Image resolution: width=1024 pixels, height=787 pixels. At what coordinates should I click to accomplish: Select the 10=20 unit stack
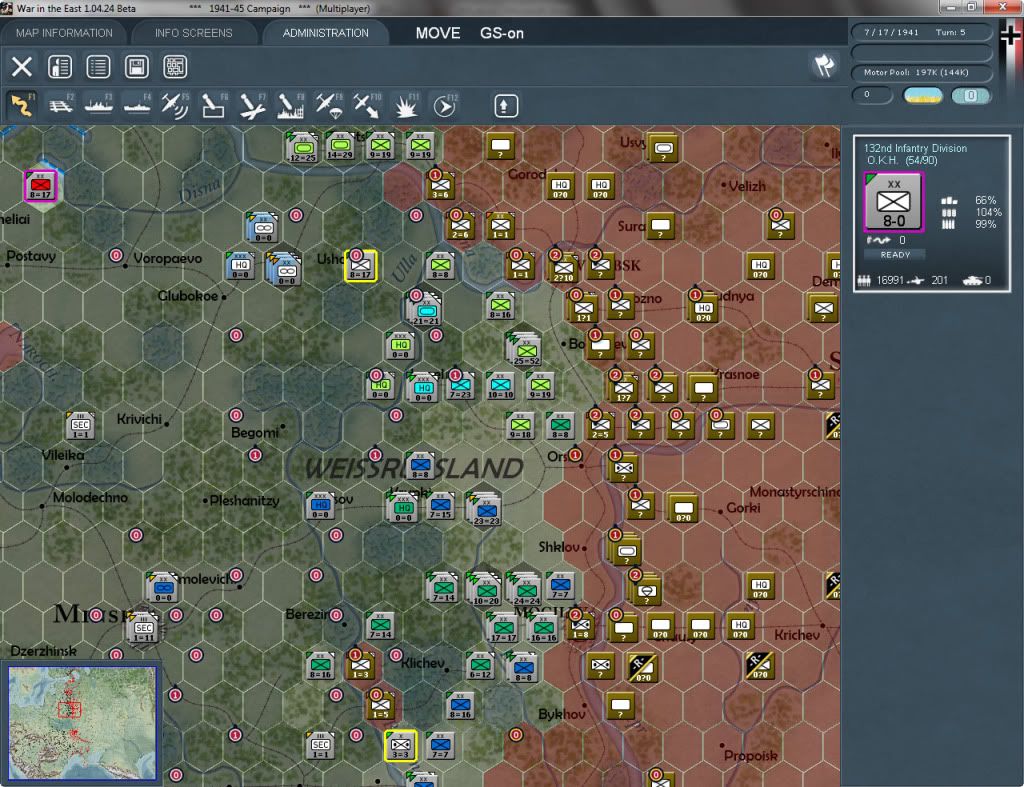(x=486, y=590)
